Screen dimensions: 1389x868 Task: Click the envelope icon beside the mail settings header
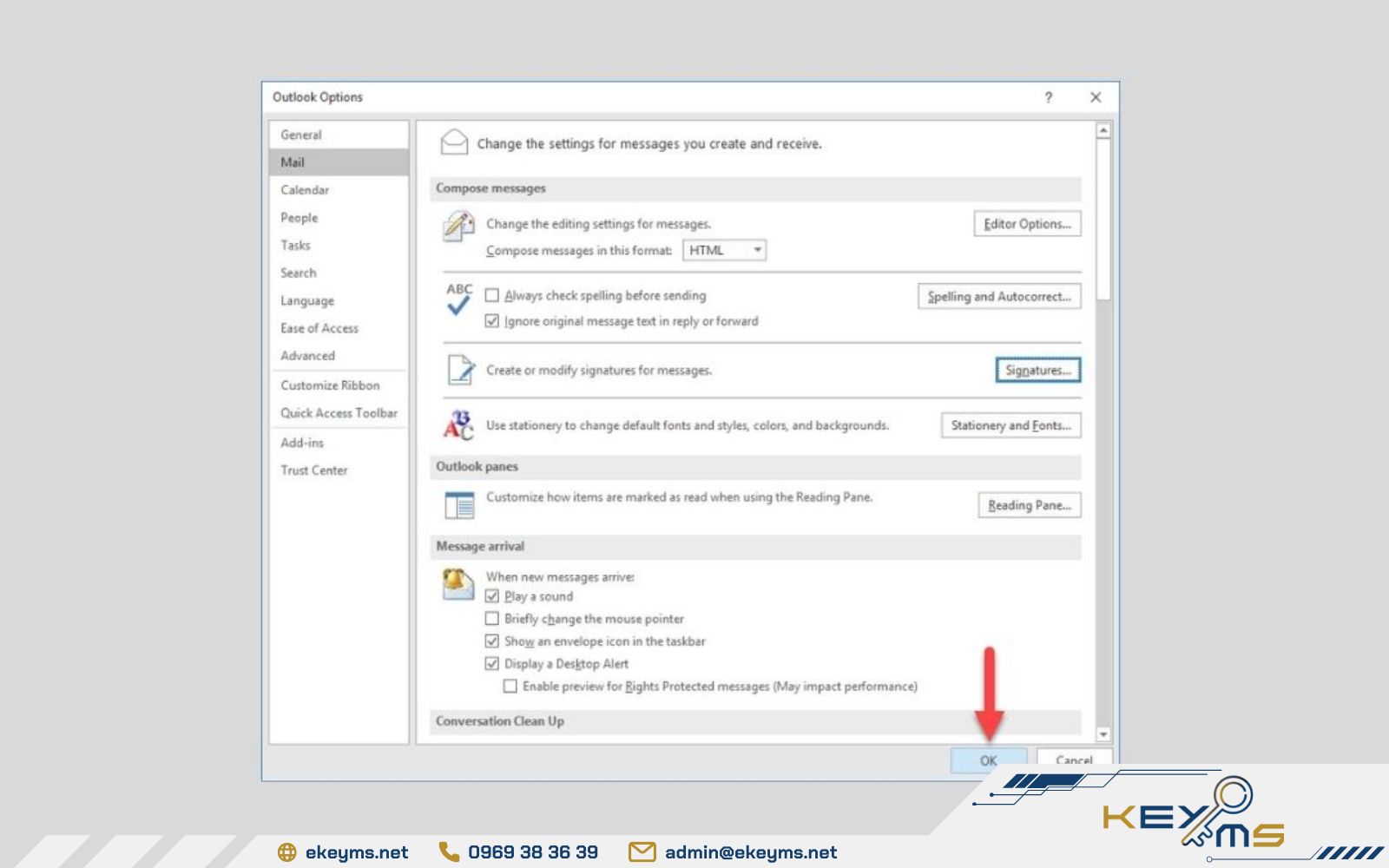(x=454, y=141)
